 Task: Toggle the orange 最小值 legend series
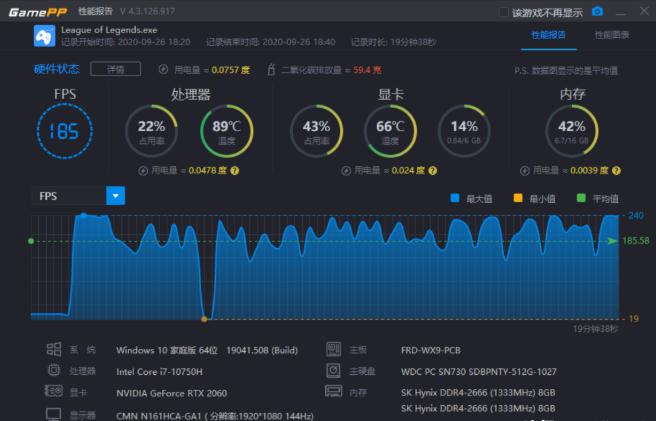click(518, 198)
